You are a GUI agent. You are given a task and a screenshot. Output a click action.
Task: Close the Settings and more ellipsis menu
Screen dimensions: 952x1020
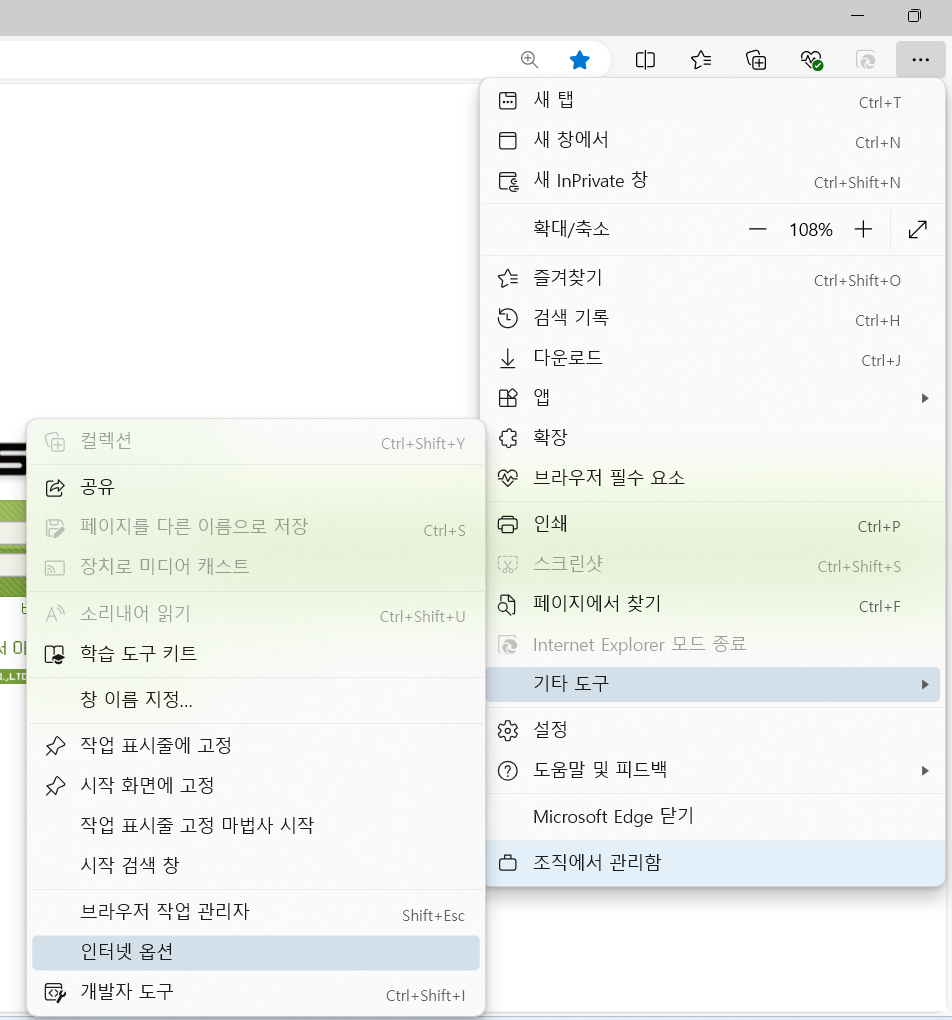pos(920,60)
